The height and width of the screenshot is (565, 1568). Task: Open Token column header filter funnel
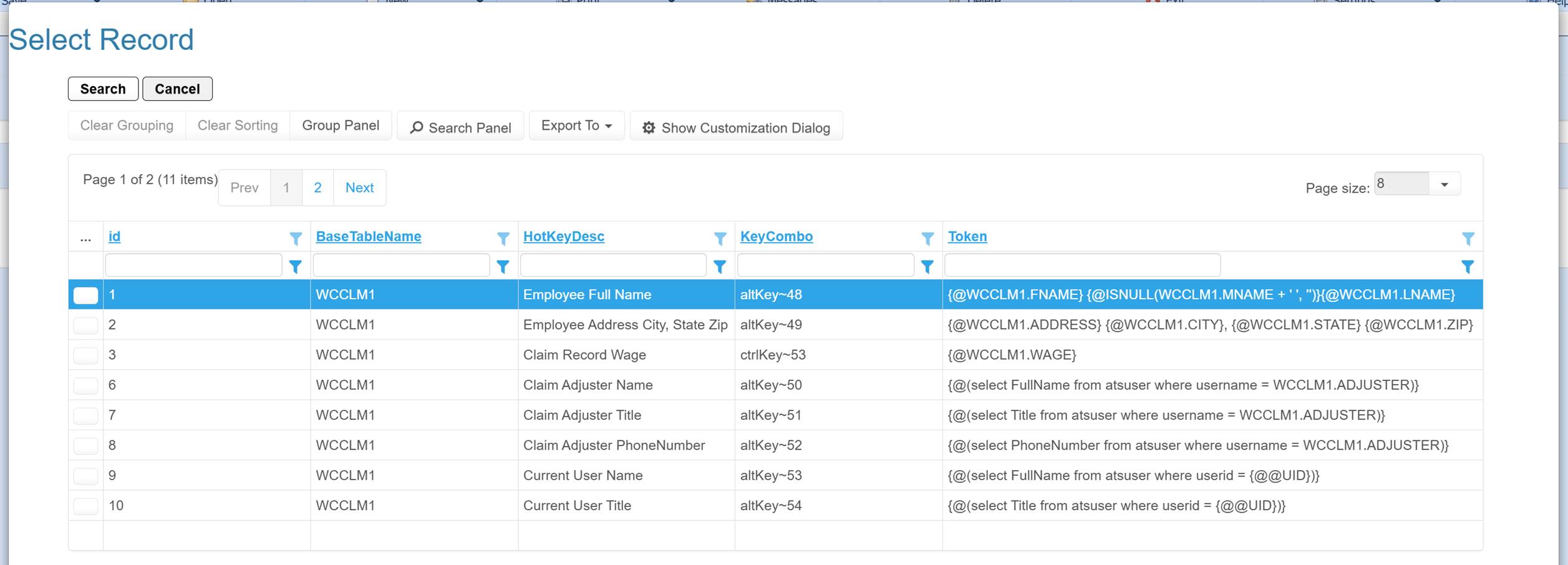point(1468,238)
